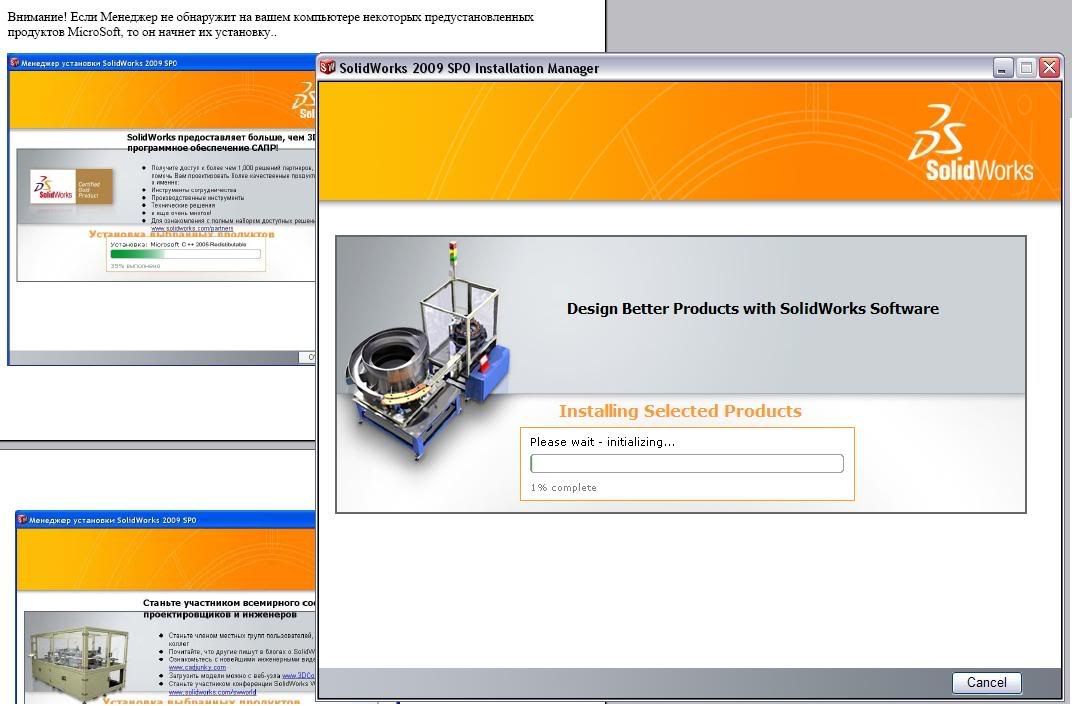Screen dimensions: 1072x706
Task: Click the 'SolidWorks 2009 SP0 Installation Manager' title bar
Action: (x=650, y=68)
